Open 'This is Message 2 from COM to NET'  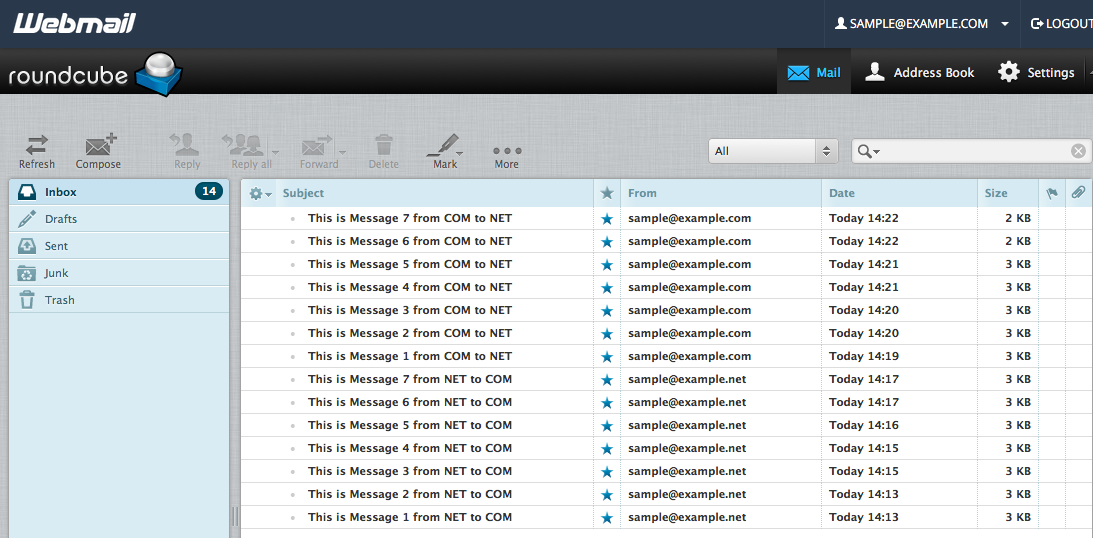(x=410, y=333)
